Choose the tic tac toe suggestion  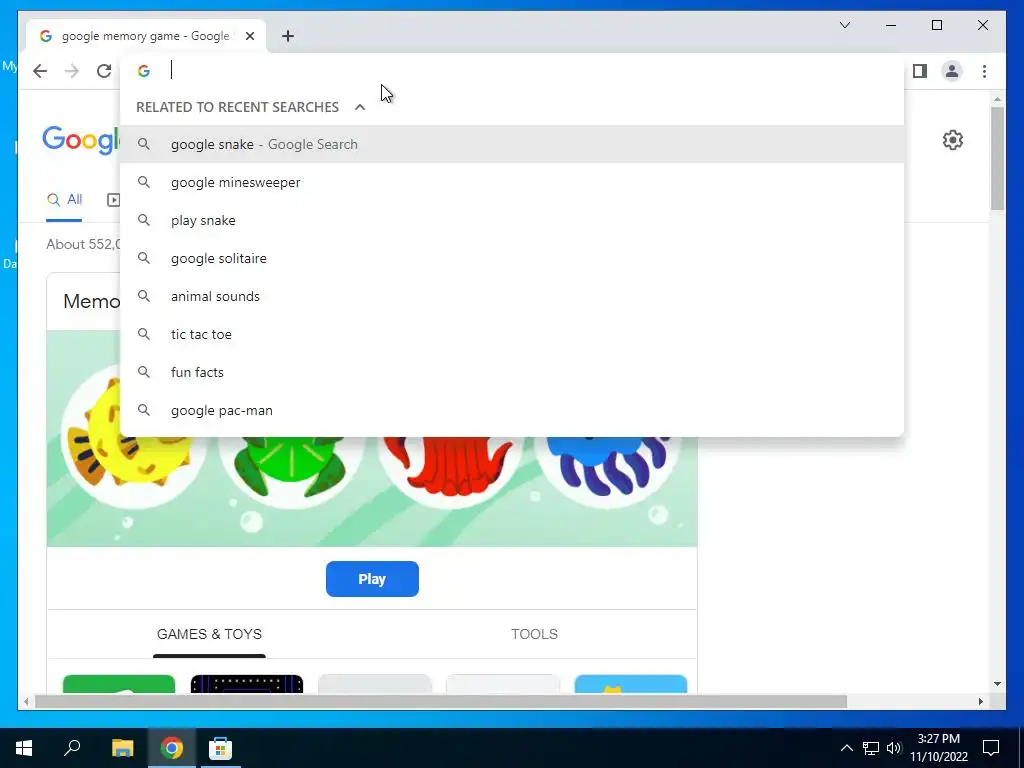(512, 334)
